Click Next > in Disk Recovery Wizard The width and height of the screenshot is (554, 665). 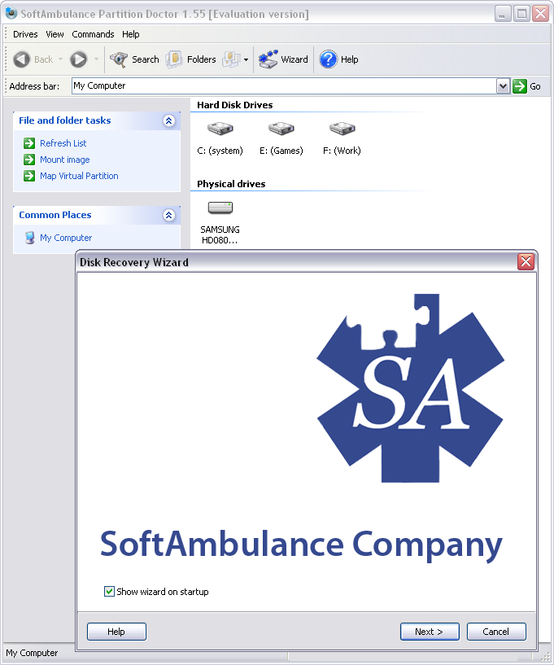tap(429, 631)
